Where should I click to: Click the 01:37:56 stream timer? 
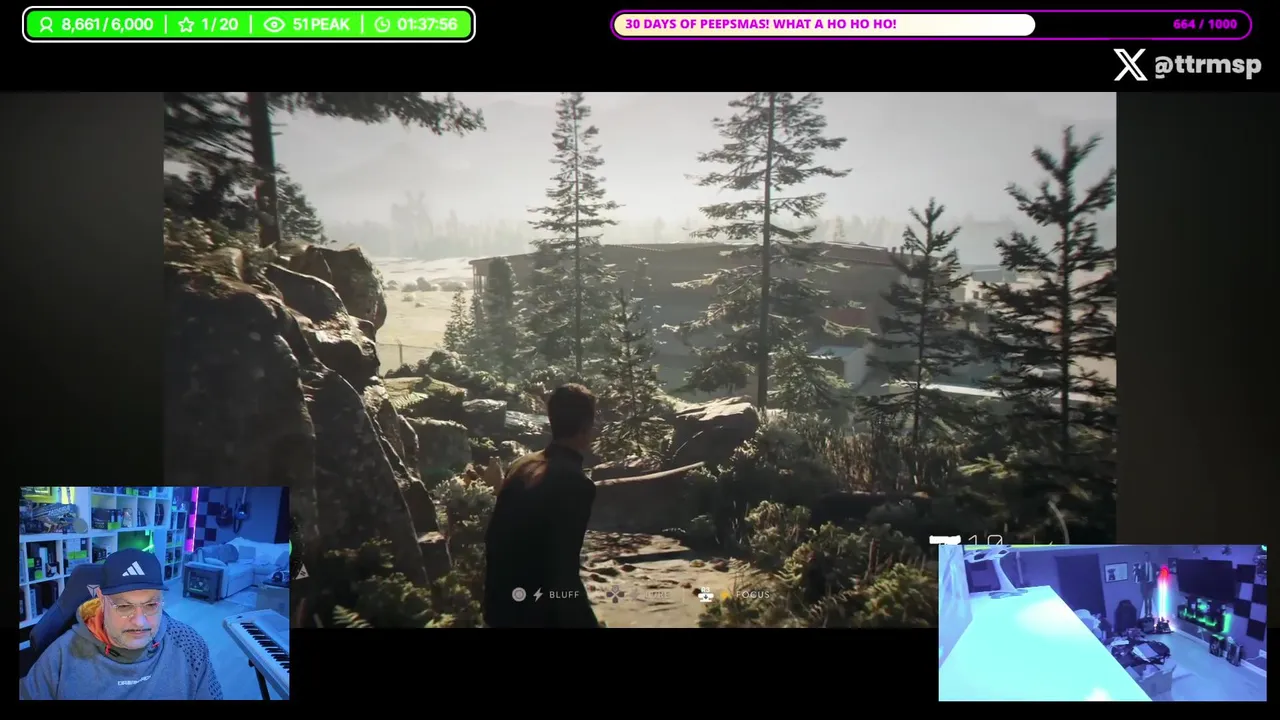tap(427, 25)
